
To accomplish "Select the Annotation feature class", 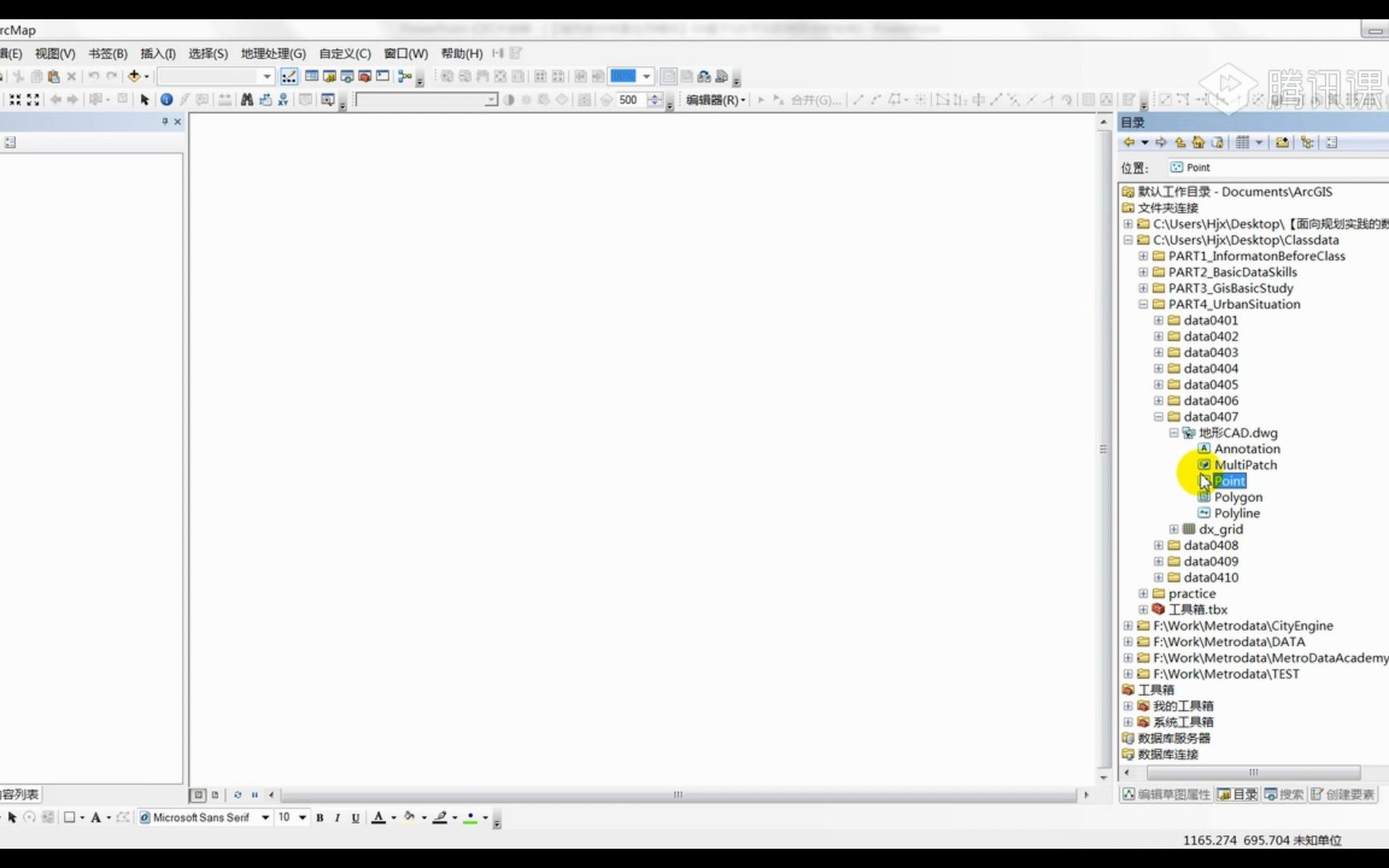I will click(x=1247, y=448).
